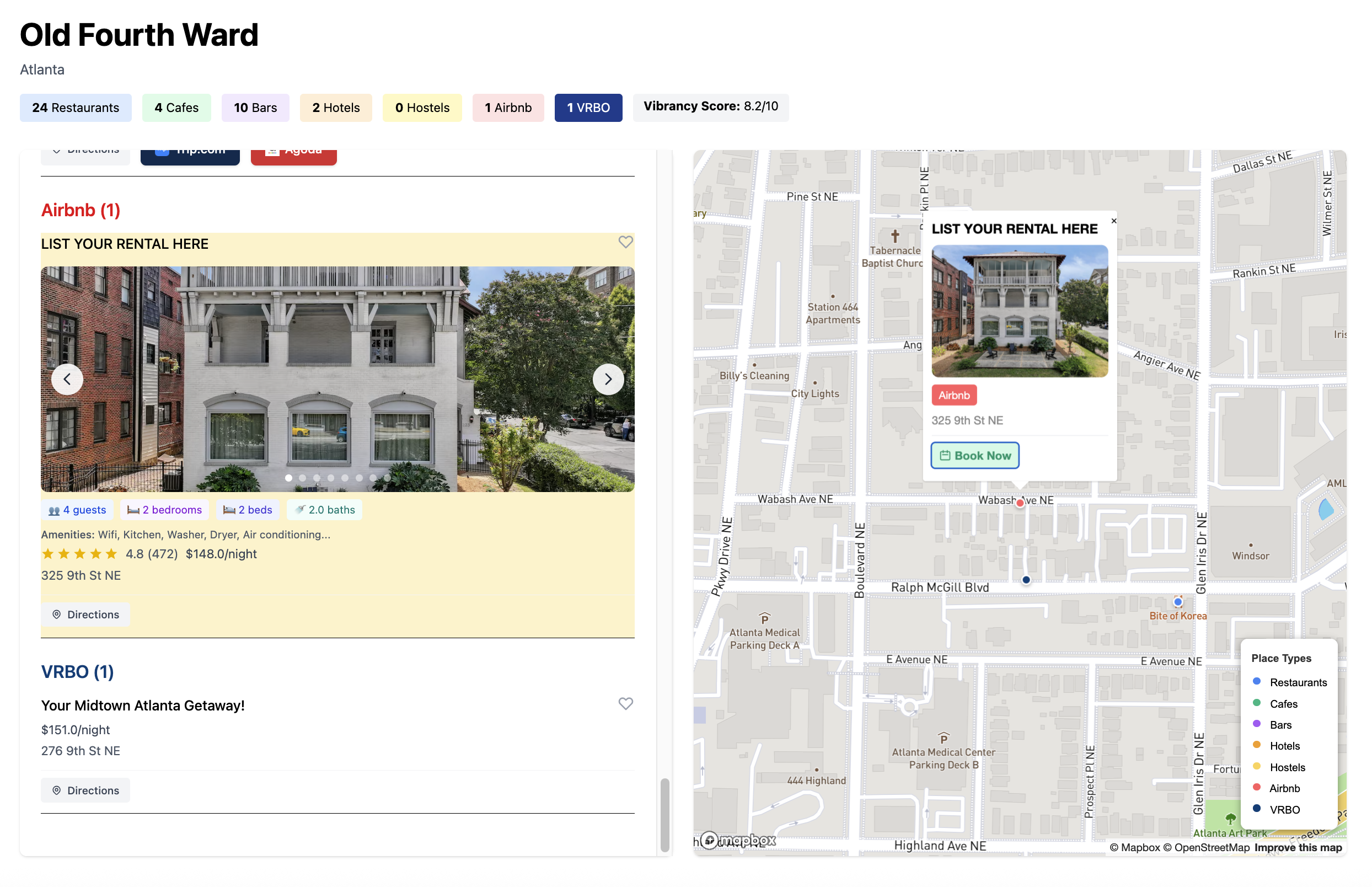Screen dimensions: 1372x887
Task: Click the Tabernacle Baptist Church cross icon
Action: (x=894, y=236)
